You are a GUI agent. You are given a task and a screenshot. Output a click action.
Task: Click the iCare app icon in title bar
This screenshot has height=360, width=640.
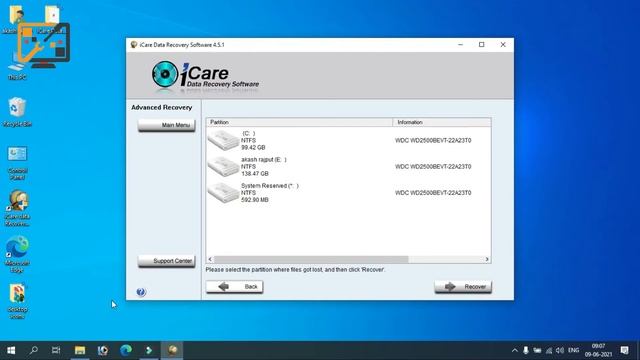coord(133,44)
